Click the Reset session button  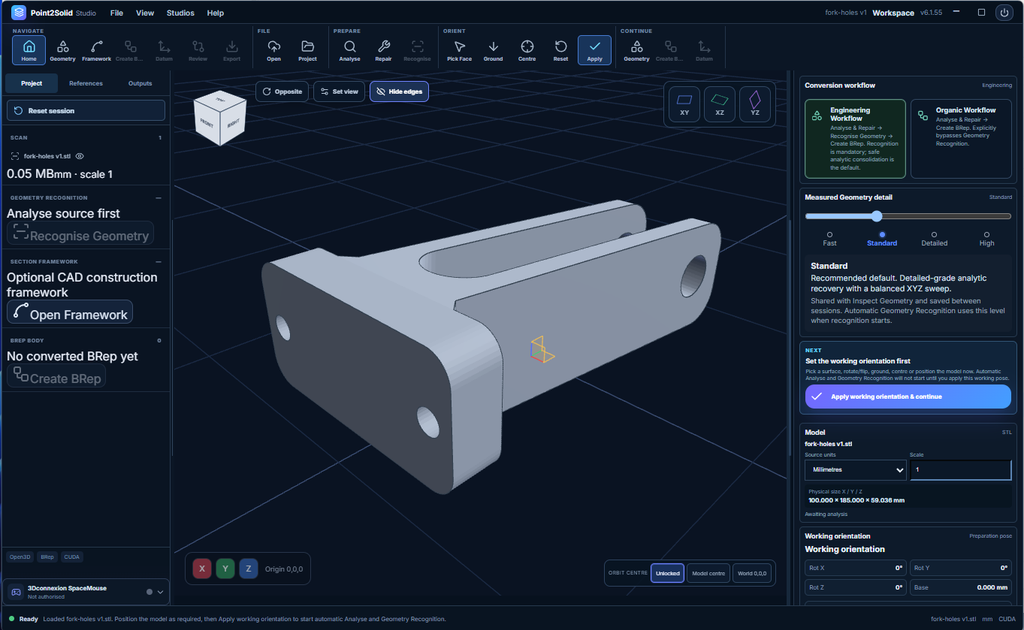tap(86, 110)
